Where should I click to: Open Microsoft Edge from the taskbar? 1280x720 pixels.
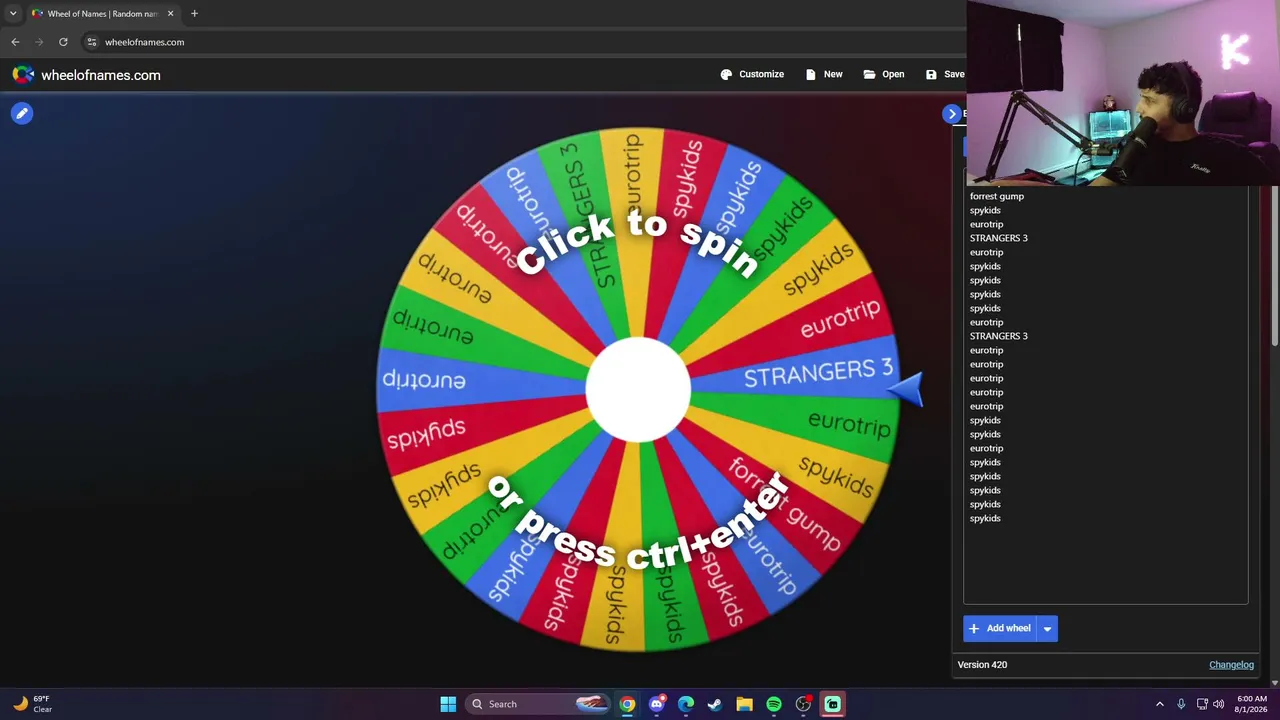click(686, 704)
